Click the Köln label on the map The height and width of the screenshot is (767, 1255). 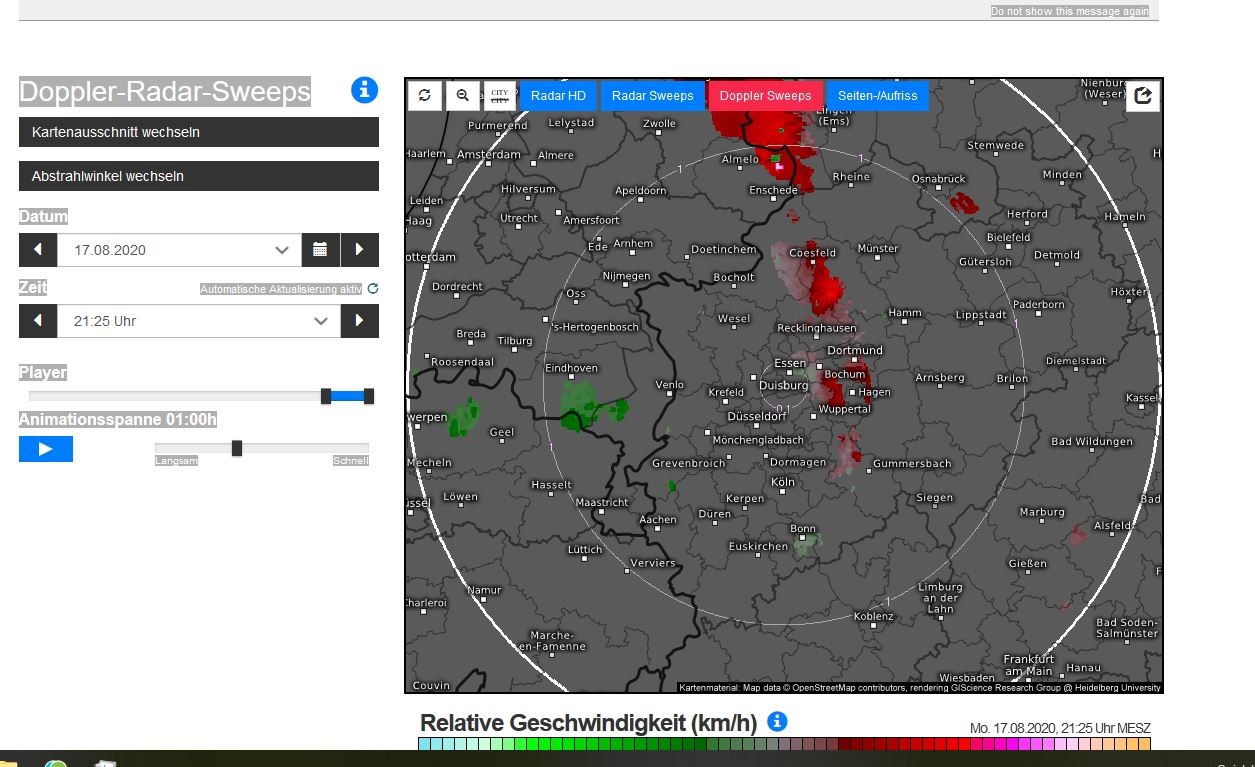(x=783, y=482)
